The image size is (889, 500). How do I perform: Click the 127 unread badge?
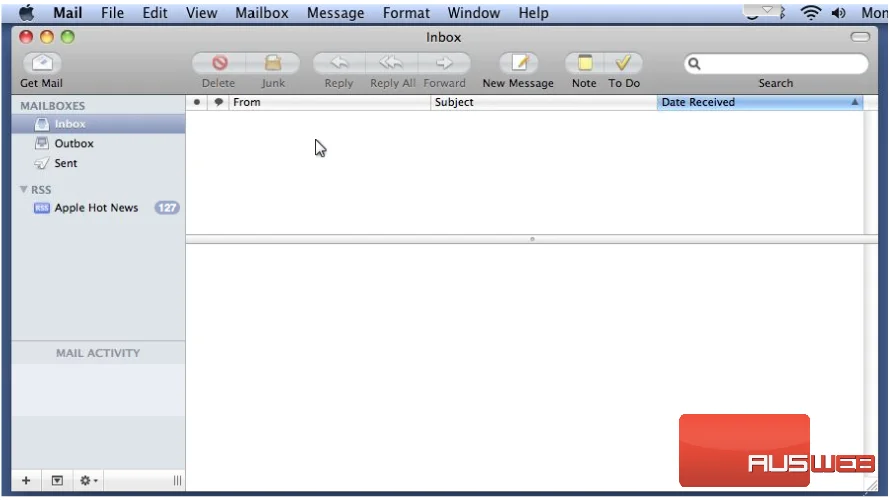[x=167, y=208]
